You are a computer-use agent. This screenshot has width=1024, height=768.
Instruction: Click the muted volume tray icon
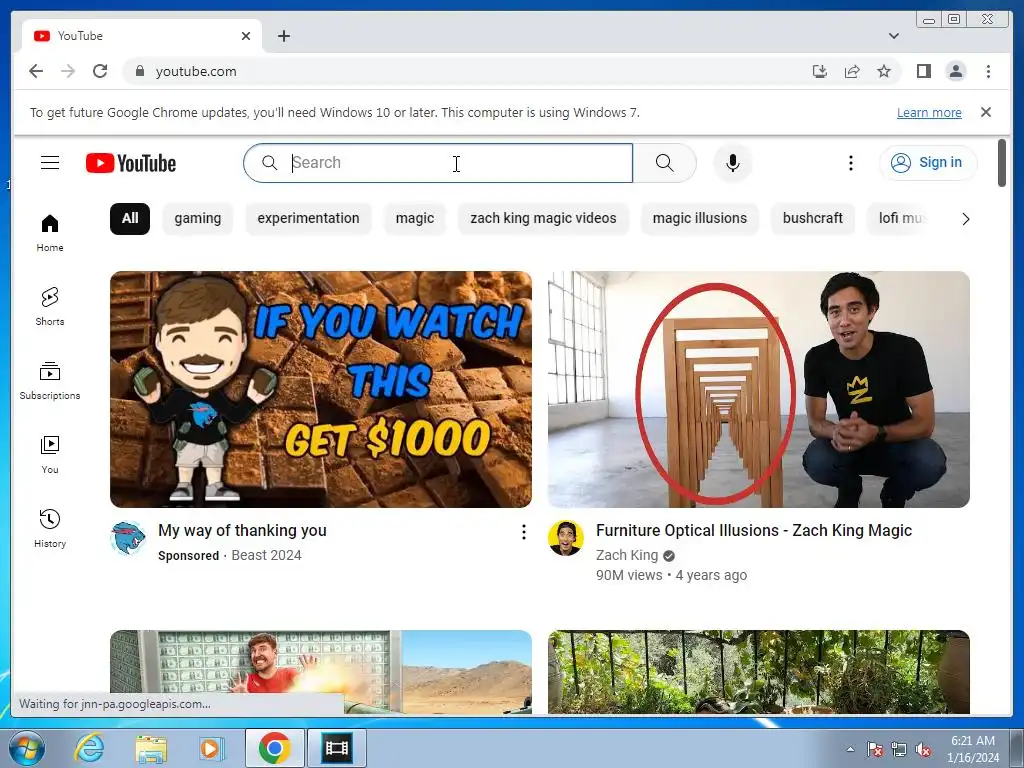[923, 750]
